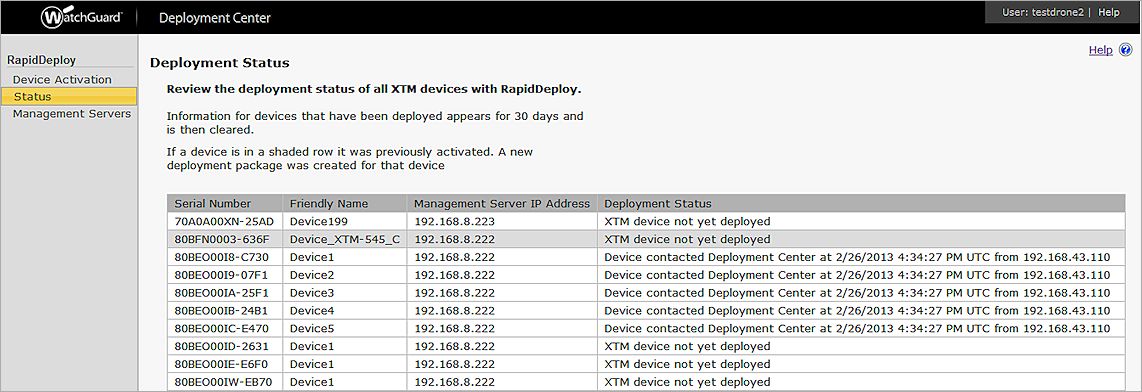Select serial number 80BEO00ID-2631
The image size is (1142, 392).
pos(222,346)
